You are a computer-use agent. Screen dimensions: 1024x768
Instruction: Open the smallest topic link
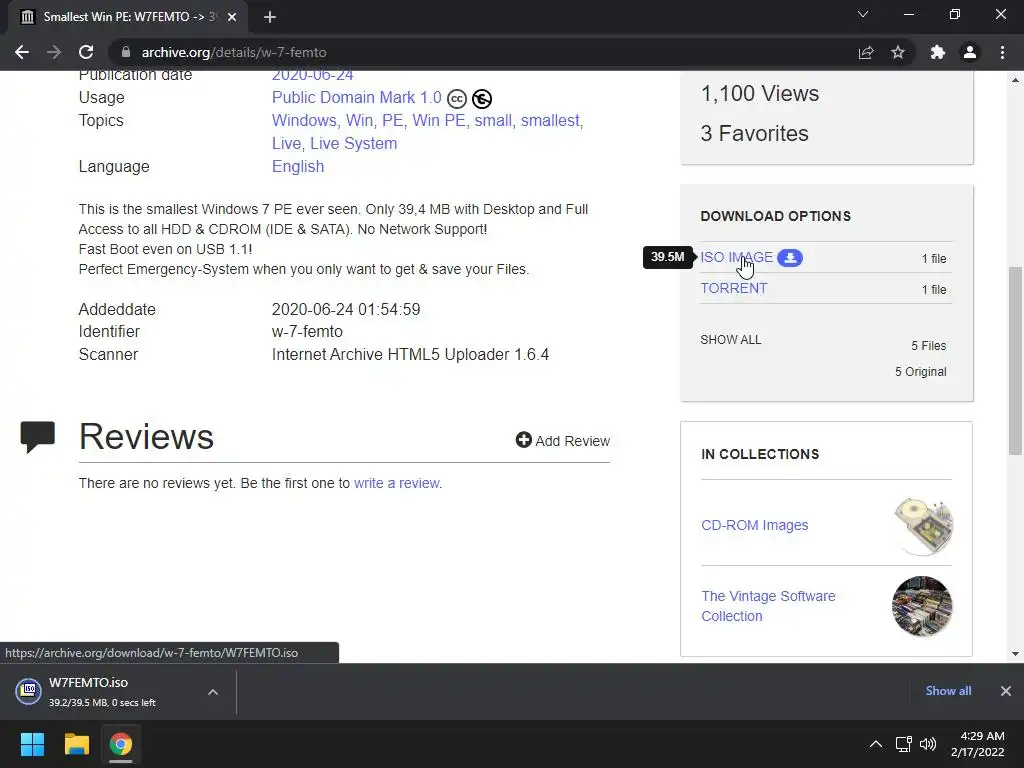[551, 120]
